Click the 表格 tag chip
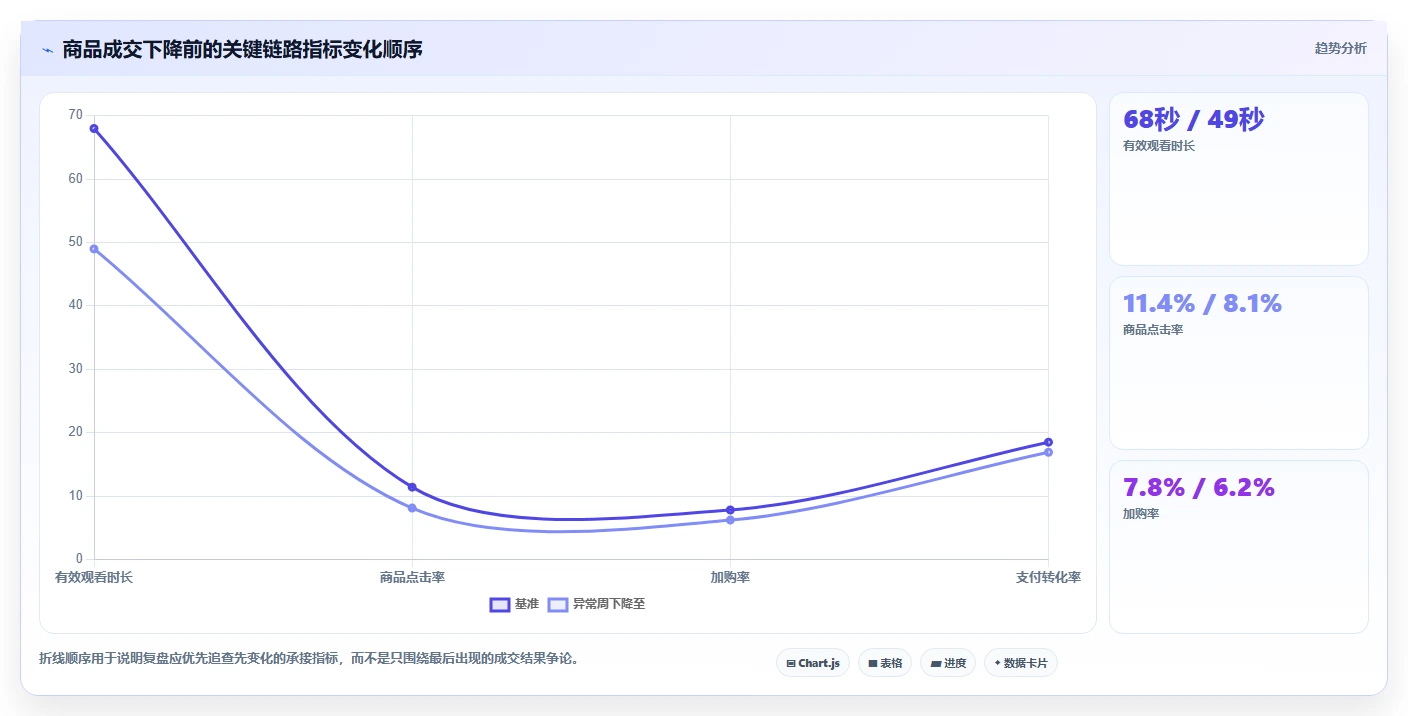The height and width of the screenshot is (716, 1408). coord(885,663)
